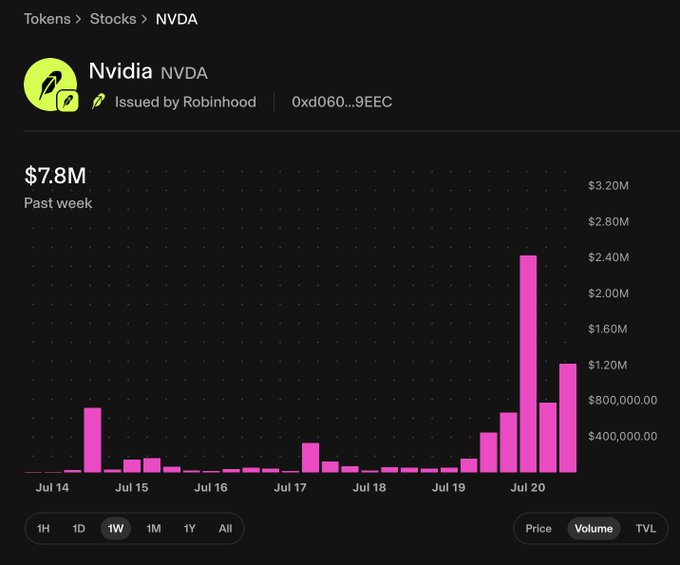Switch the chart range to 1D

point(78,529)
